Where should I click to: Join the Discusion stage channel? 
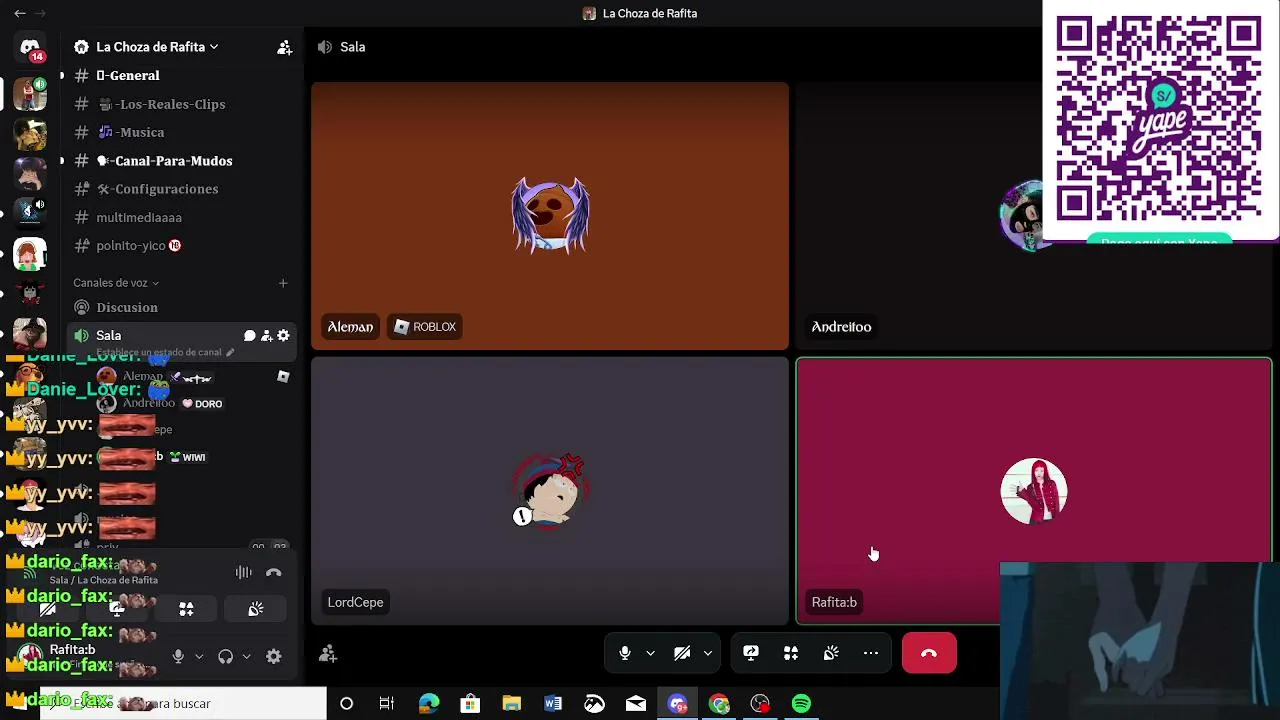182,308
